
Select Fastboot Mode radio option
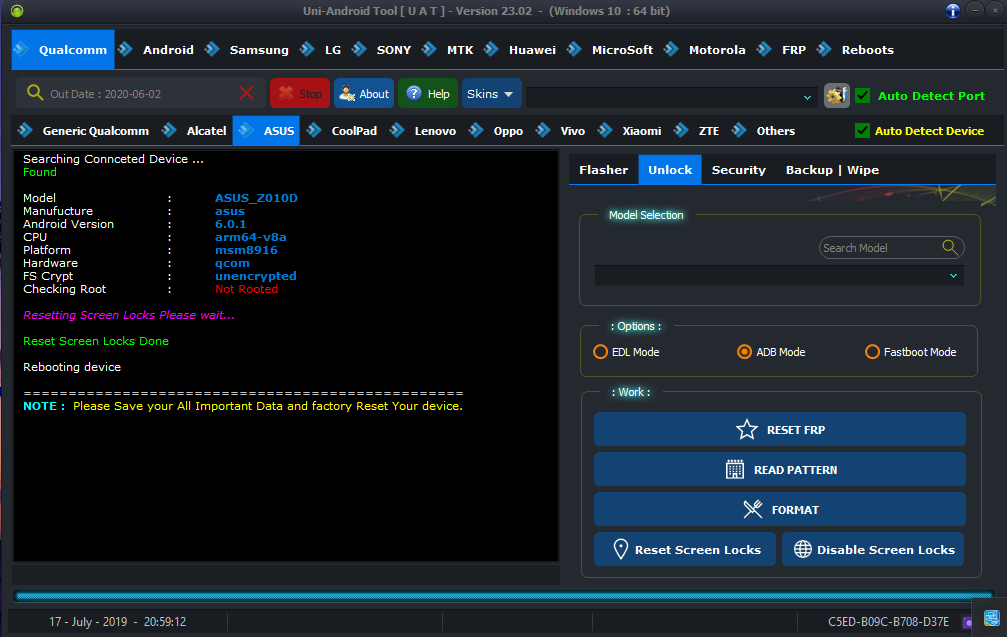[x=872, y=352]
